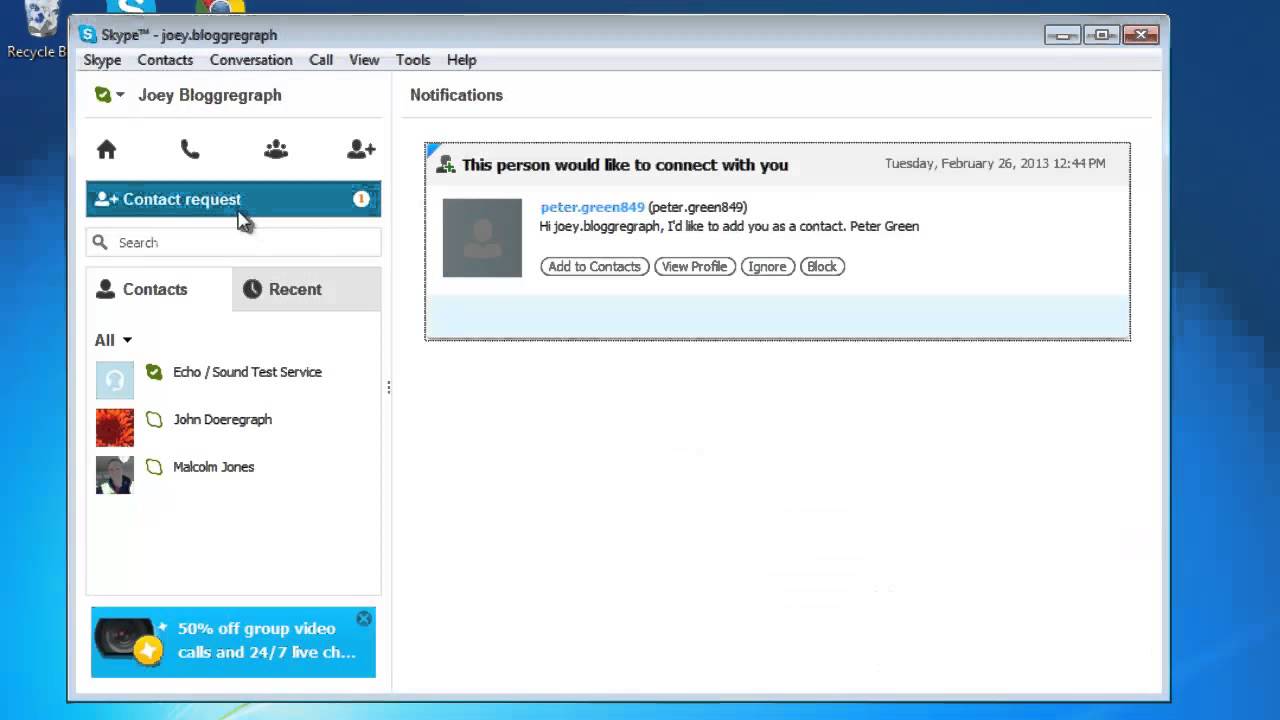Open the Chrome desktop shortcut
The width and height of the screenshot is (1280, 720).
tap(222, 8)
